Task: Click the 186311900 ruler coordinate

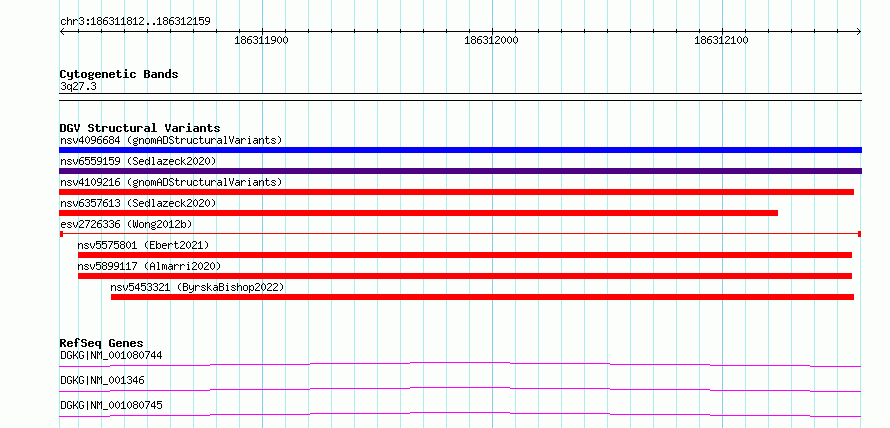Action: coord(261,40)
